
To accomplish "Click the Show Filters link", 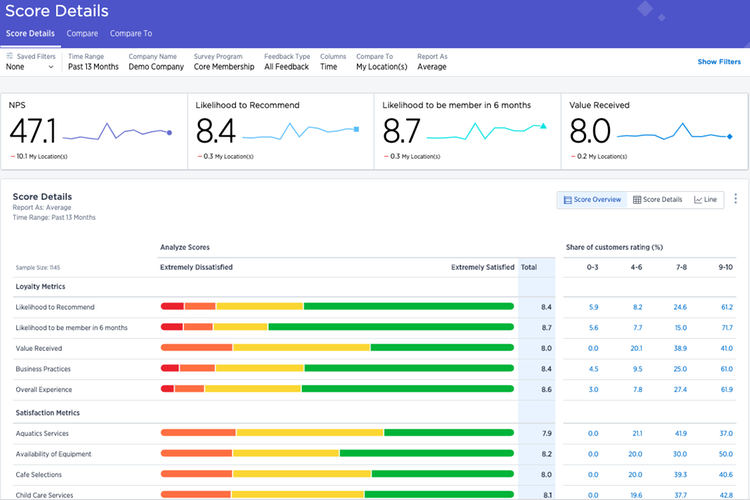I will tap(719, 62).
